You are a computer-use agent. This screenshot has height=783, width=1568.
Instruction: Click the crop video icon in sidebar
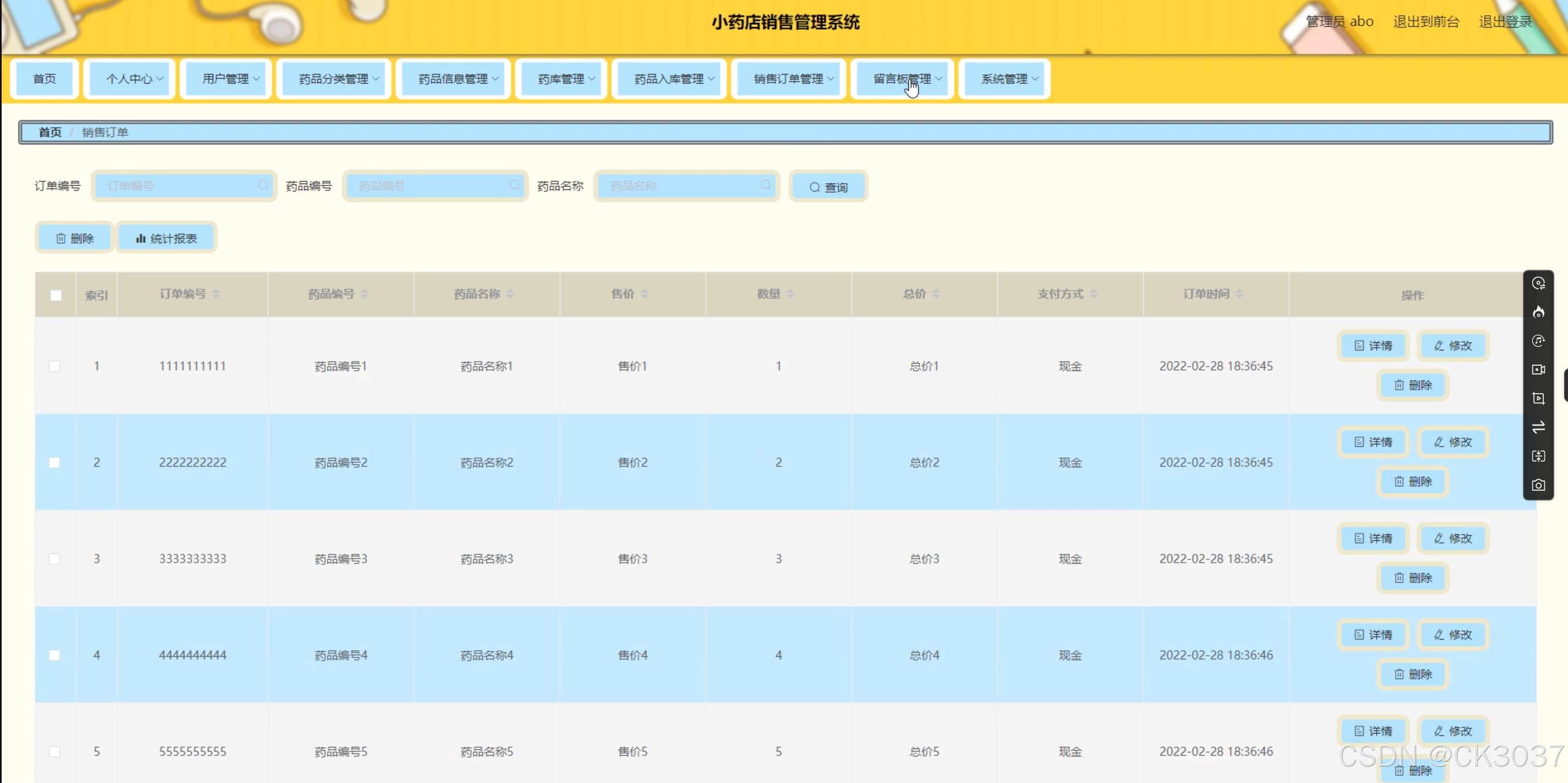coord(1538,398)
